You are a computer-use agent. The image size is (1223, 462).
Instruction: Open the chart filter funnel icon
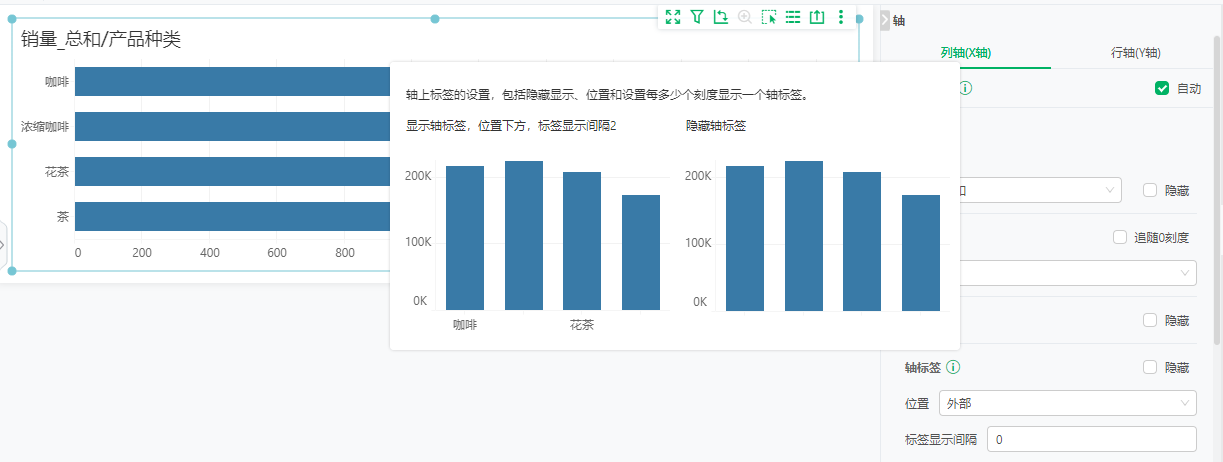pos(697,17)
